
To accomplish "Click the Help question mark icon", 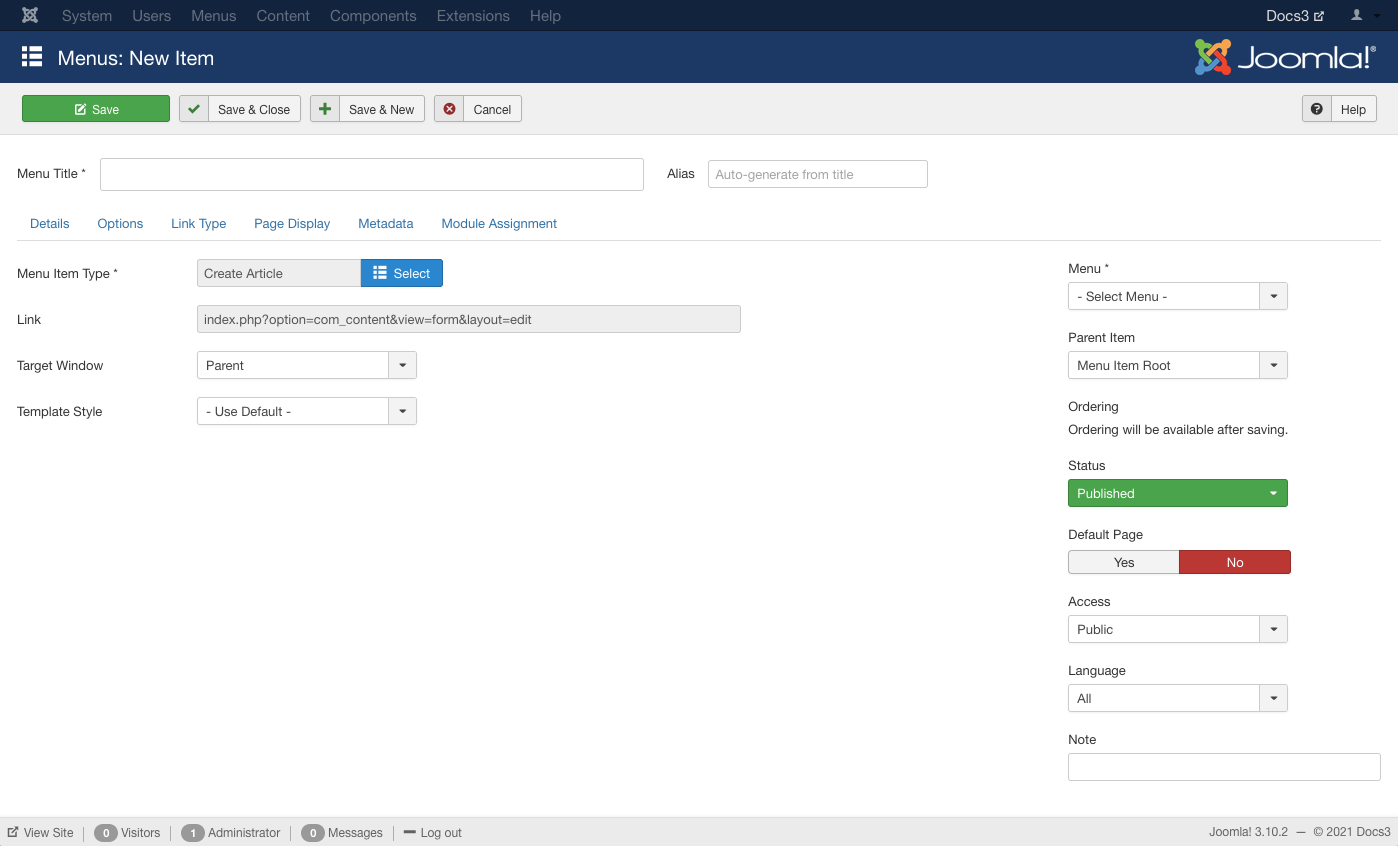I will [x=1316, y=109].
